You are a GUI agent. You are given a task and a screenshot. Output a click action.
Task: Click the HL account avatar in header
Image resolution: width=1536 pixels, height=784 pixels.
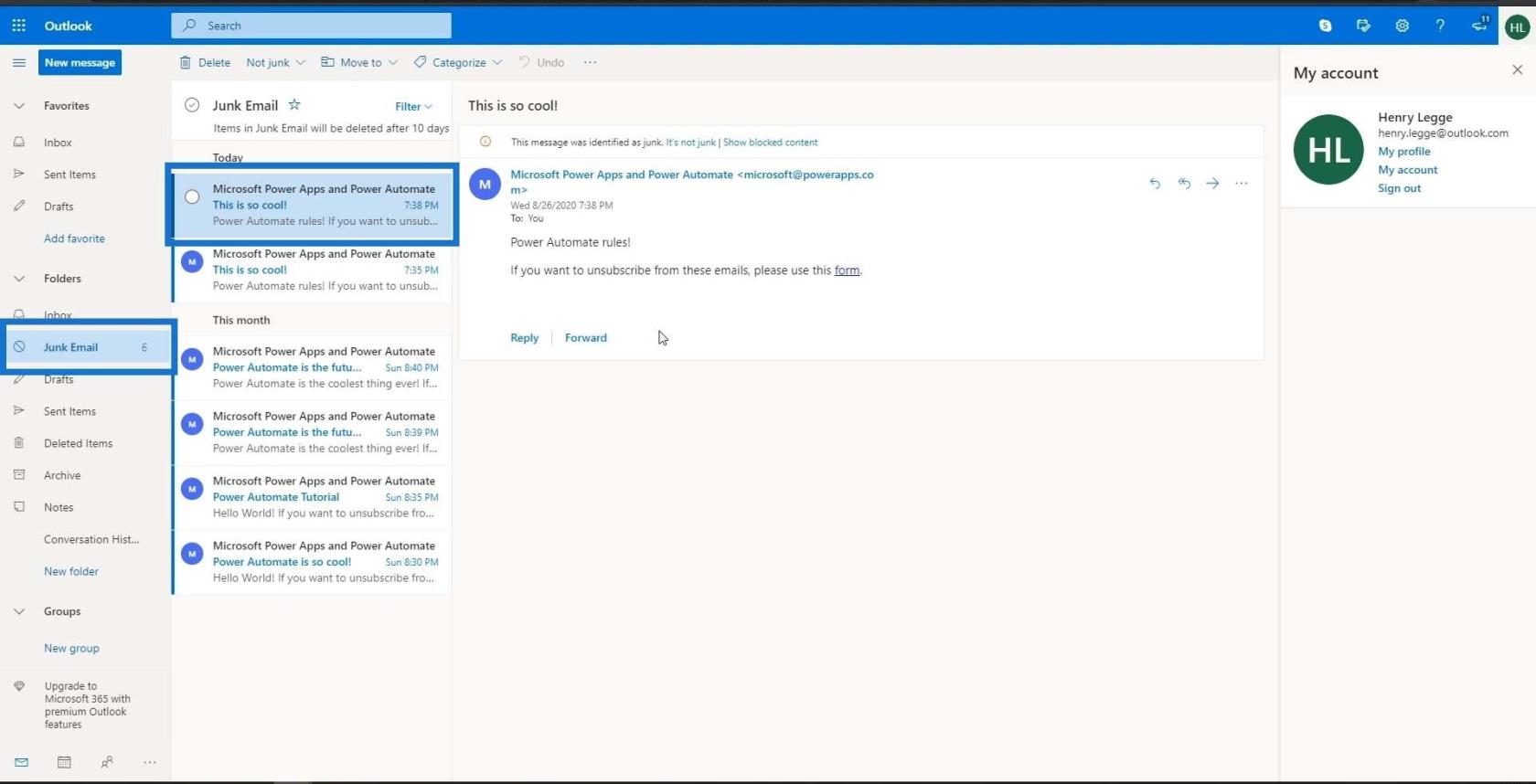[x=1517, y=26]
